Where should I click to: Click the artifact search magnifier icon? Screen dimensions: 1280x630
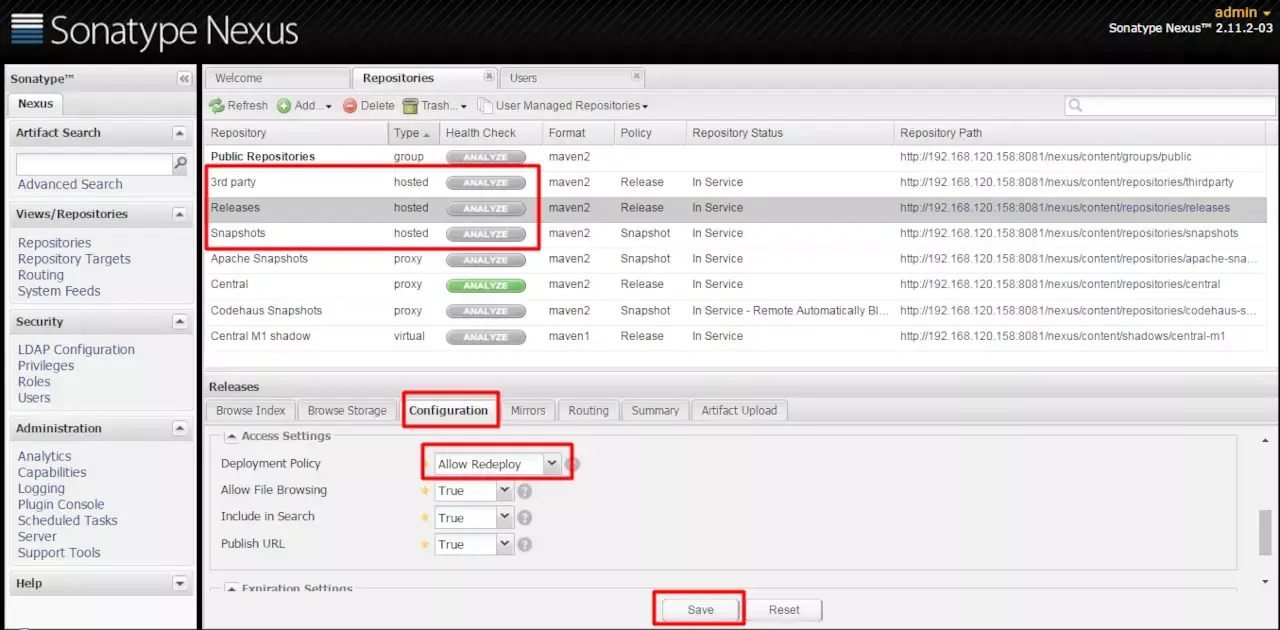click(181, 163)
